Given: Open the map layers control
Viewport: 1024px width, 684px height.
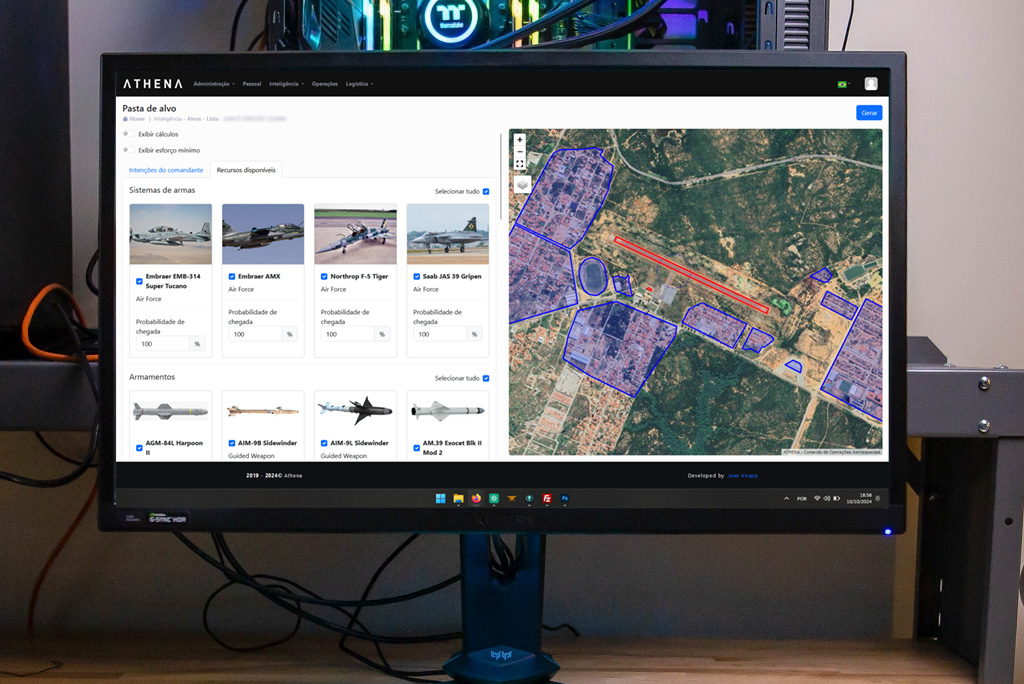Looking at the screenshot, I should [x=522, y=185].
